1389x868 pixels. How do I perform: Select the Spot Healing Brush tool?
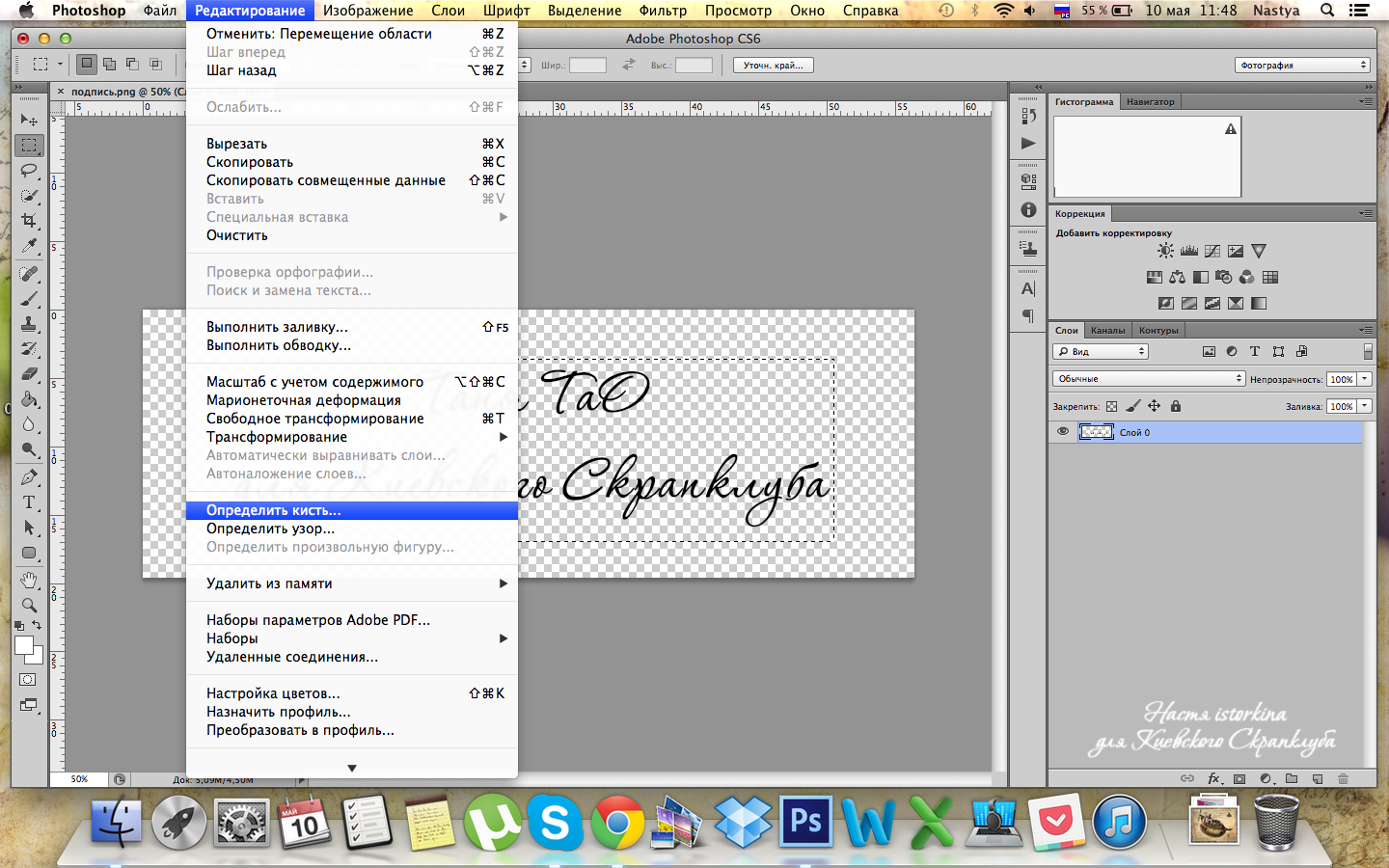[29, 274]
